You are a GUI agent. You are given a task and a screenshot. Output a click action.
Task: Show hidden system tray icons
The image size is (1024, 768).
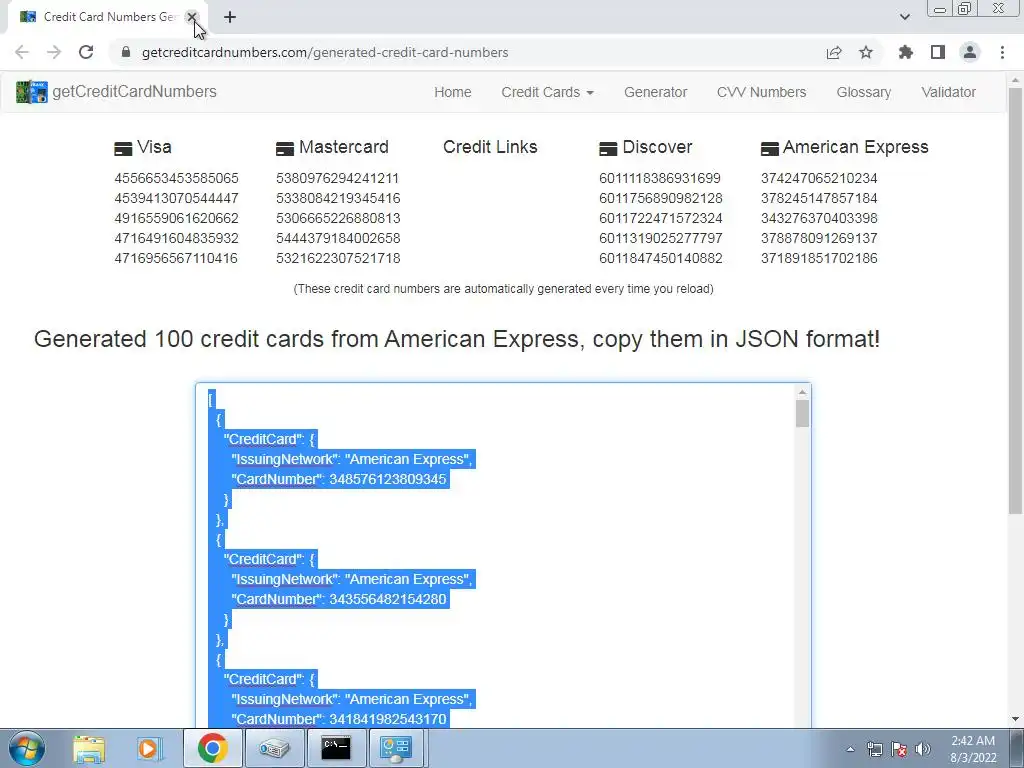(850, 749)
